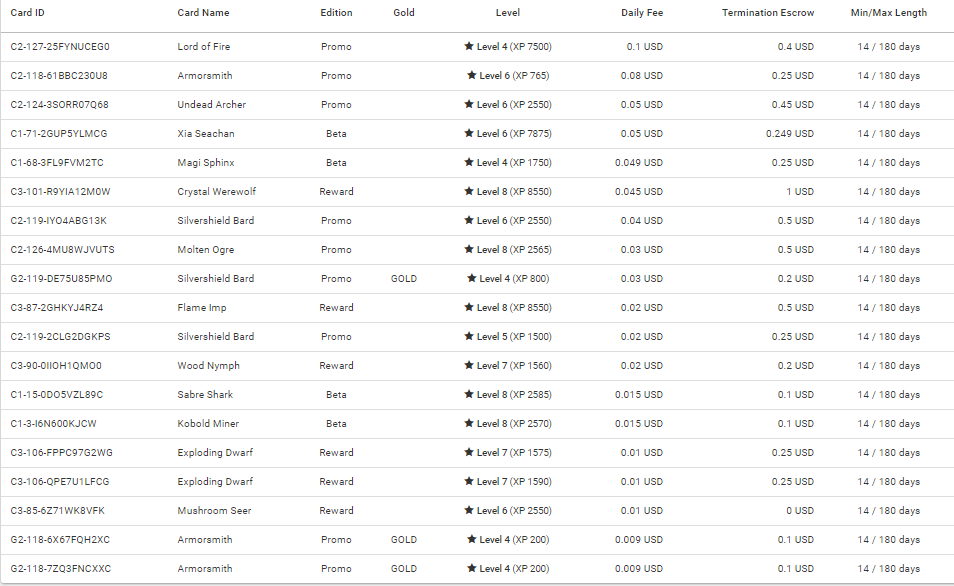Sort by Termination Escrow header
Image resolution: width=954 pixels, height=586 pixels.
(768, 13)
